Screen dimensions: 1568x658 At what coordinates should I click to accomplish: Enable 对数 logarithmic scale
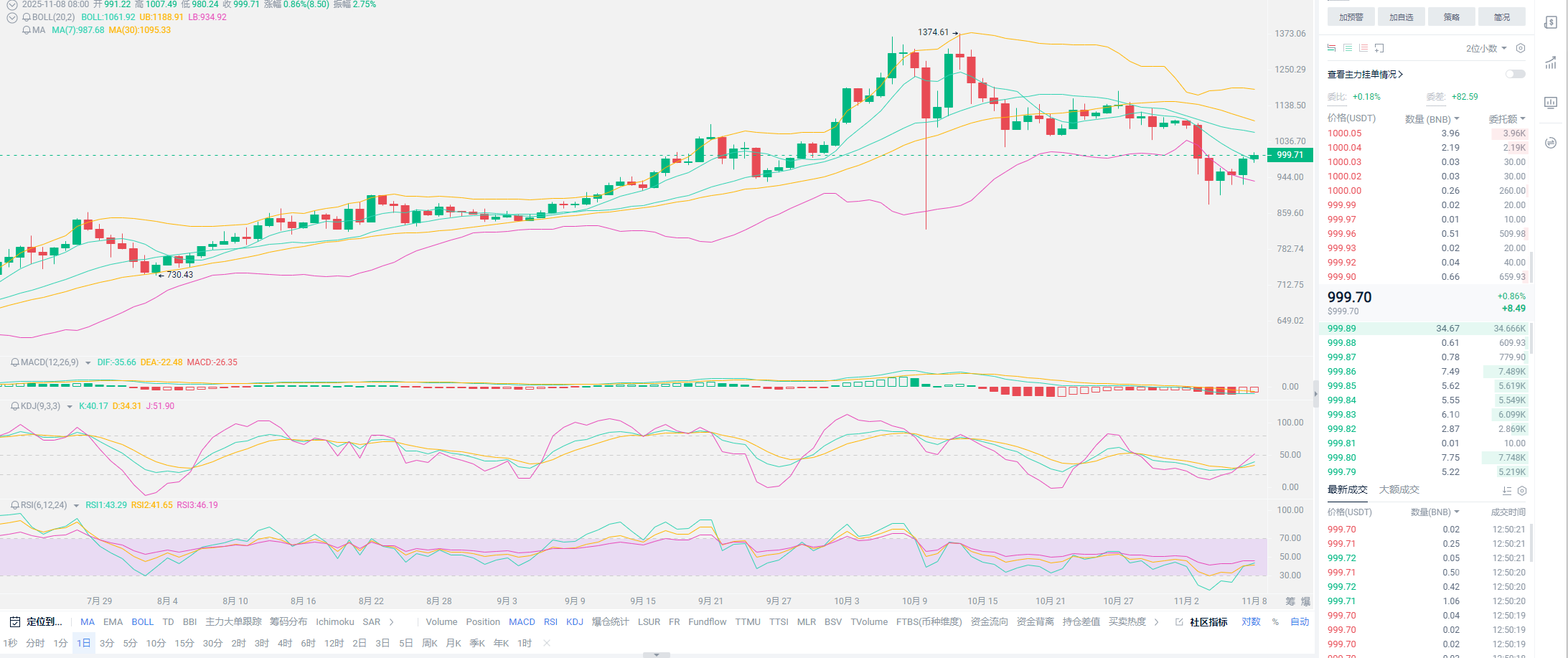pyautogui.click(x=1251, y=622)
